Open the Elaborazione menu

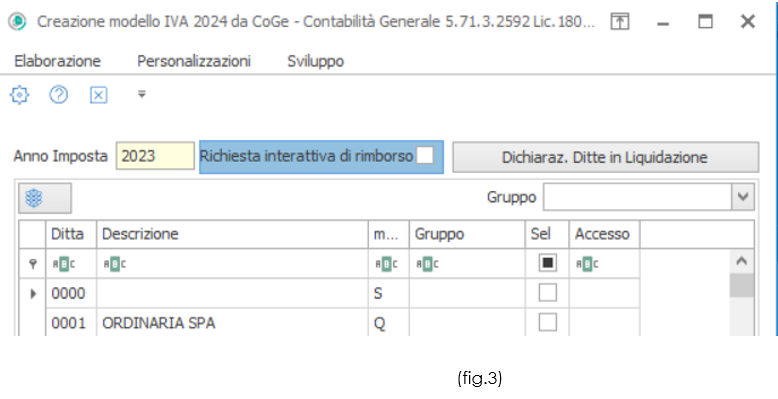(x=58, y=61)
